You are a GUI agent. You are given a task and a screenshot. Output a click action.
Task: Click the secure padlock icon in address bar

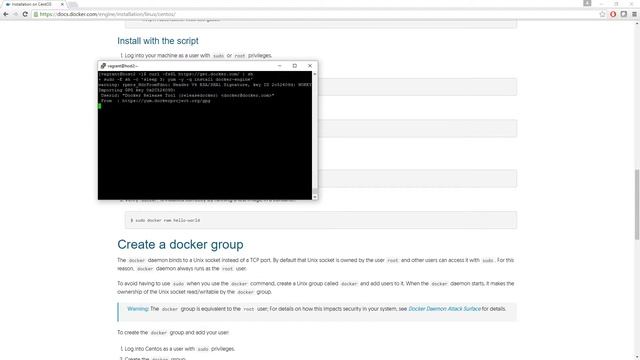click(x=36, y=14)
